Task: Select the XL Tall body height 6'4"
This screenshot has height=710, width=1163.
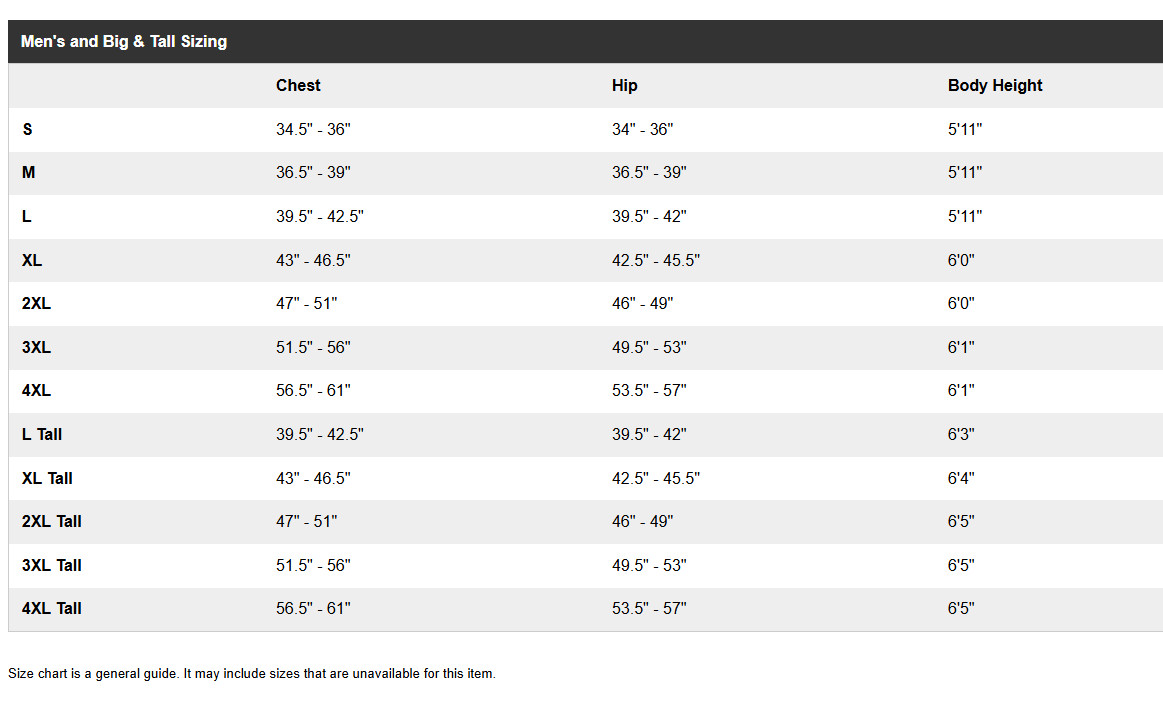Action: [961, 479]
